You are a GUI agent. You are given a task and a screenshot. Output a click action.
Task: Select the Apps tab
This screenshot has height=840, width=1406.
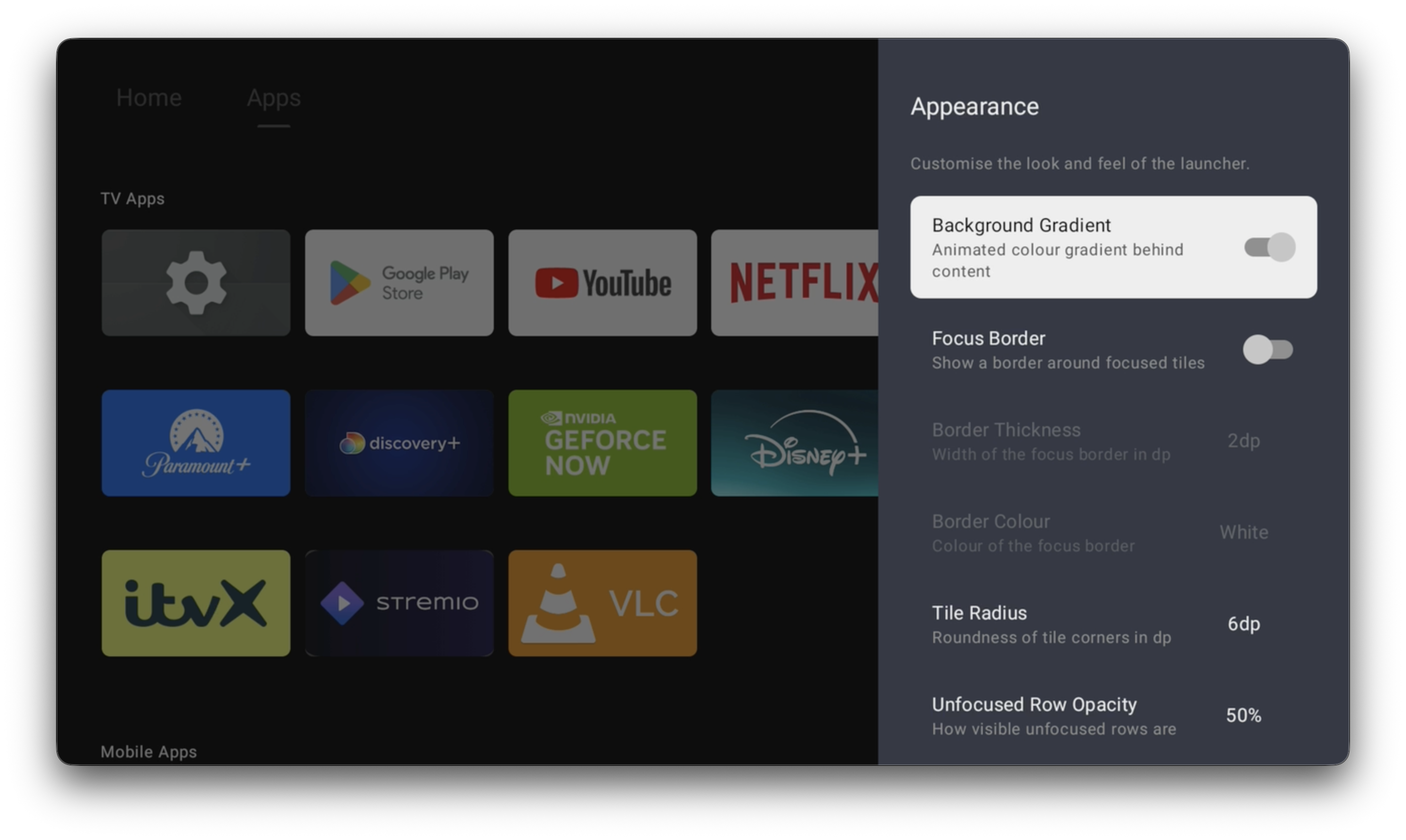click(274, 98)
